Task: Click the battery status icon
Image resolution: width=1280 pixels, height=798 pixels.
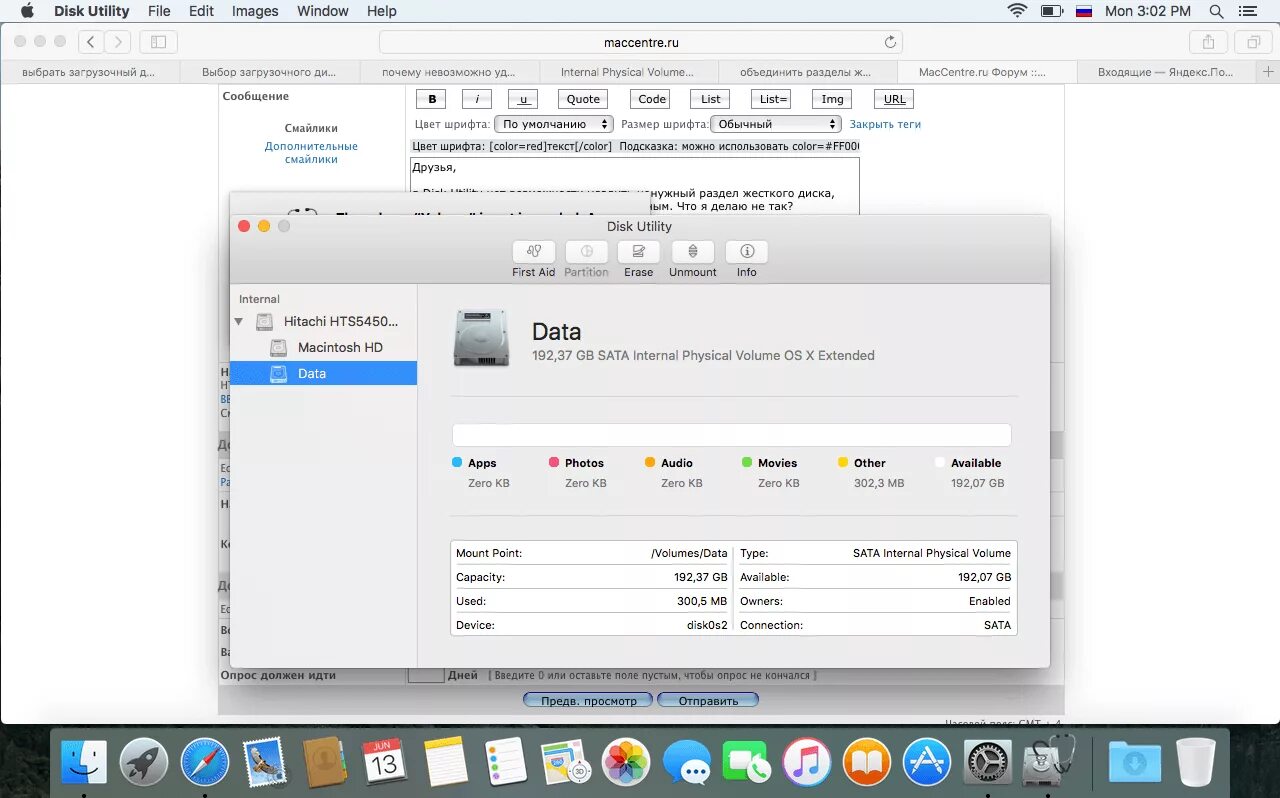Action: (x=1051, y=11)
